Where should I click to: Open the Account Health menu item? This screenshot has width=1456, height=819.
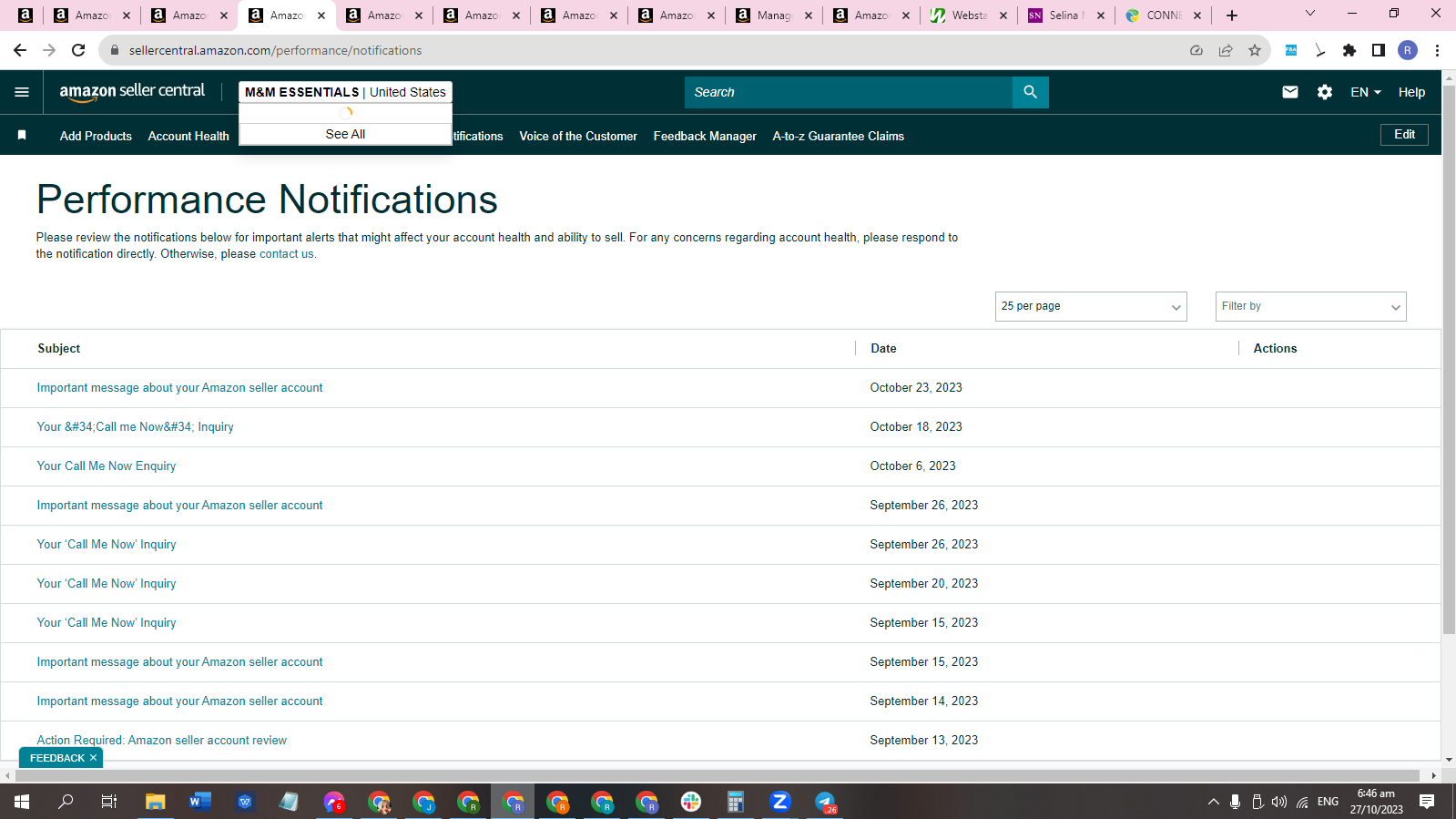[188, 136]
